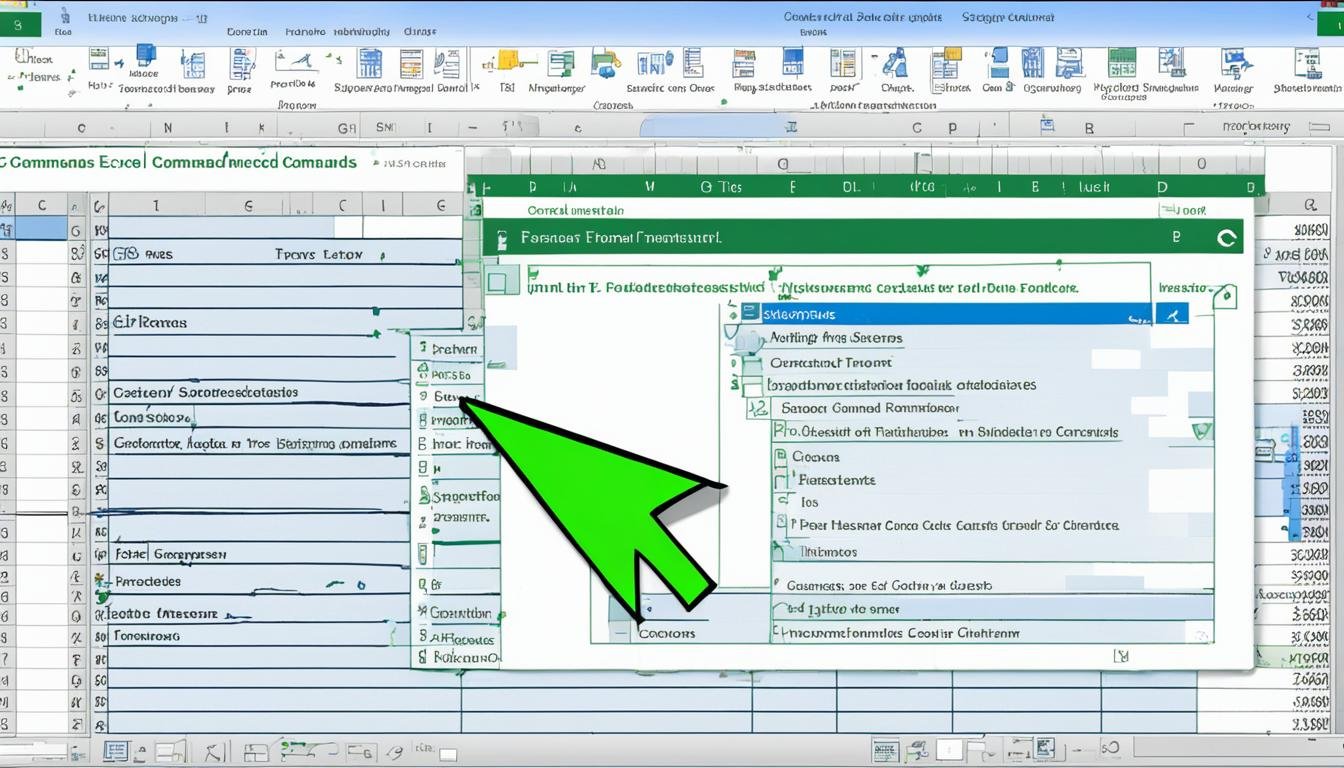Click the green application button at the top-left corner

coord(20,25)
